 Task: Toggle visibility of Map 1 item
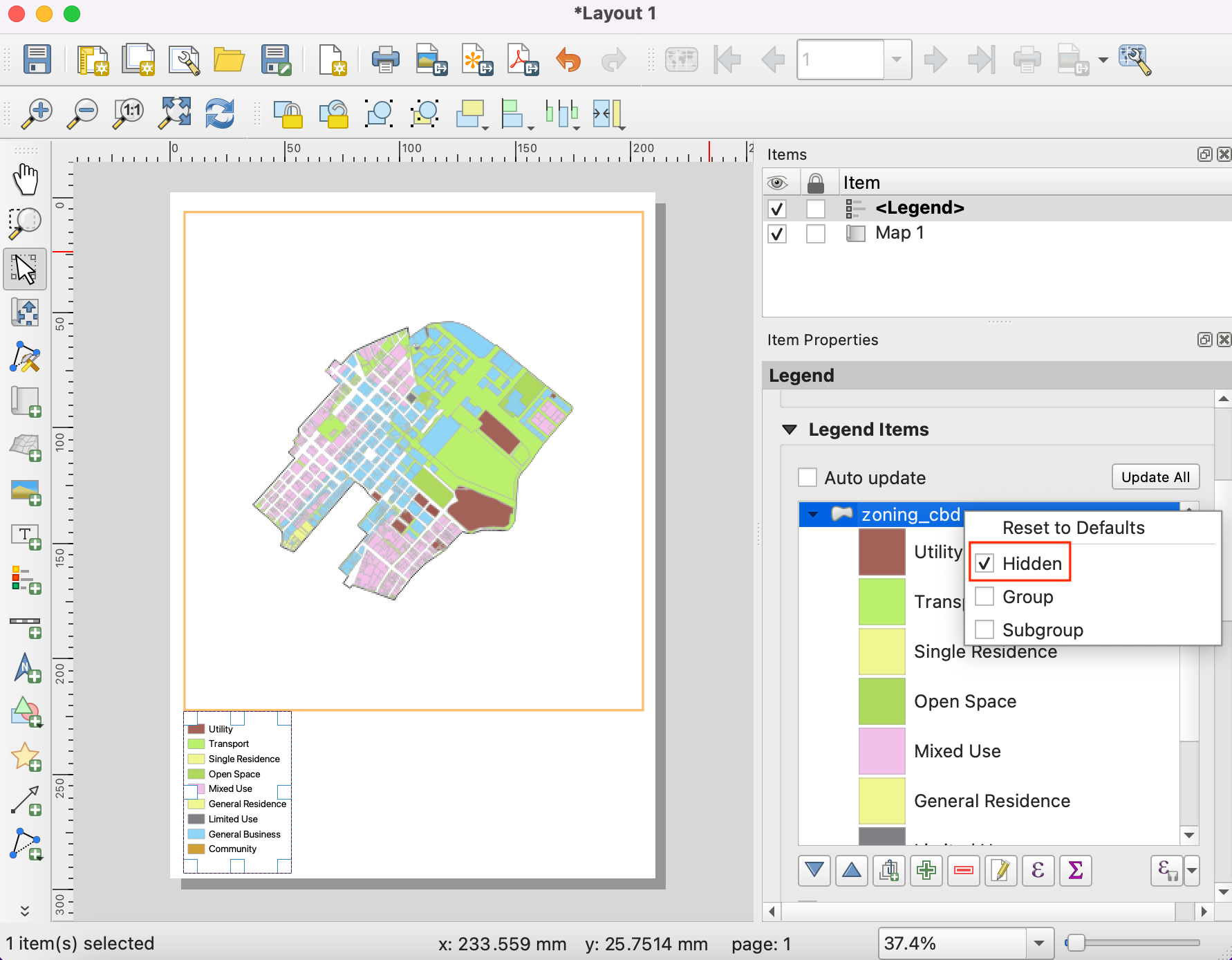pyautogui.click(x=777, y=234)
